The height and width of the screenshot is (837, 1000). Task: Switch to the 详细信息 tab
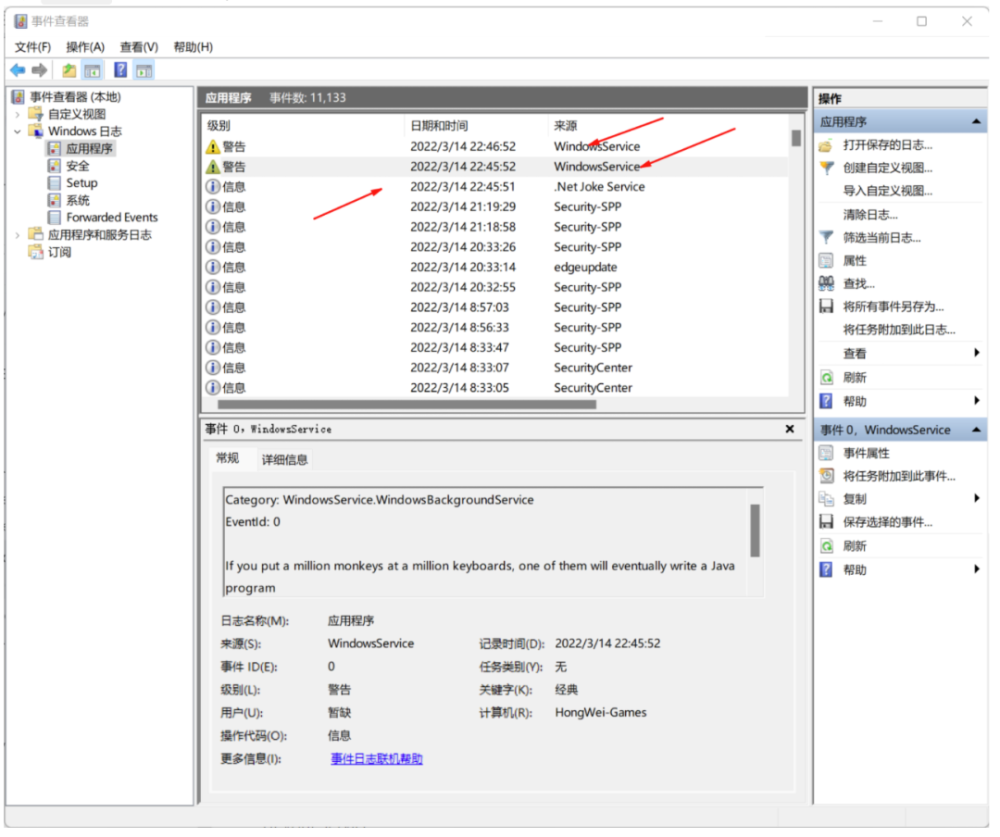[284, 460]
